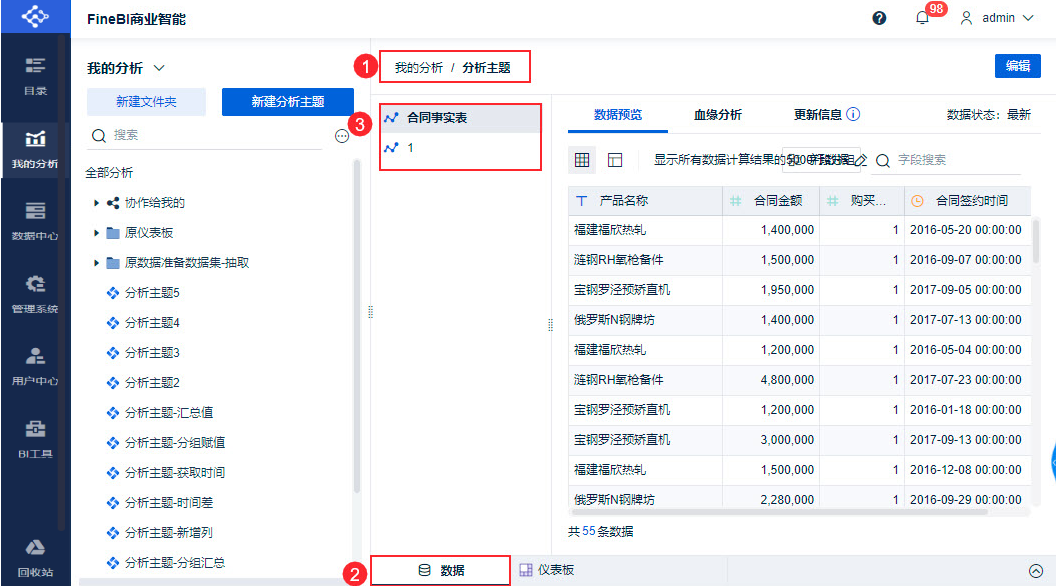The width and height of the screenshot is (1056, 586).
Task: Click the FineBI logo icon
Action: tap(35, 16)
